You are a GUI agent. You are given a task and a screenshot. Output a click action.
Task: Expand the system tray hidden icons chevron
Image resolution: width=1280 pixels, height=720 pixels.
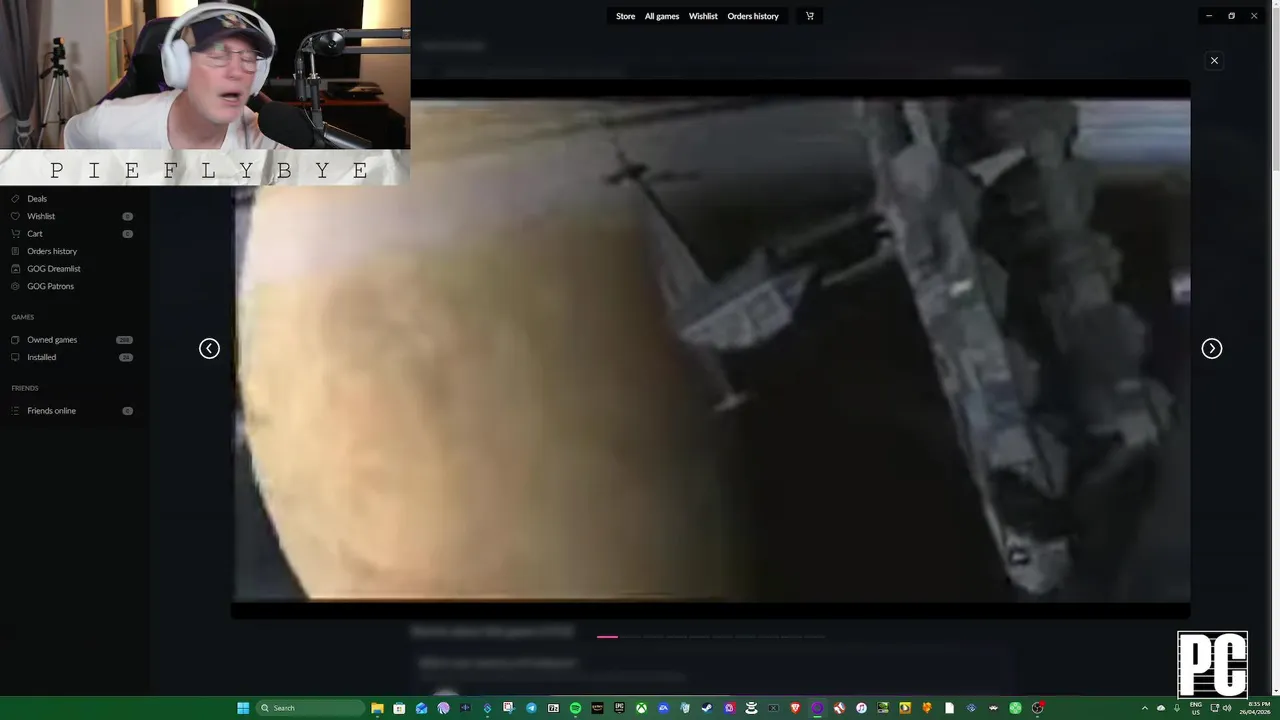pyautogui.click(x=1145, y=708)
